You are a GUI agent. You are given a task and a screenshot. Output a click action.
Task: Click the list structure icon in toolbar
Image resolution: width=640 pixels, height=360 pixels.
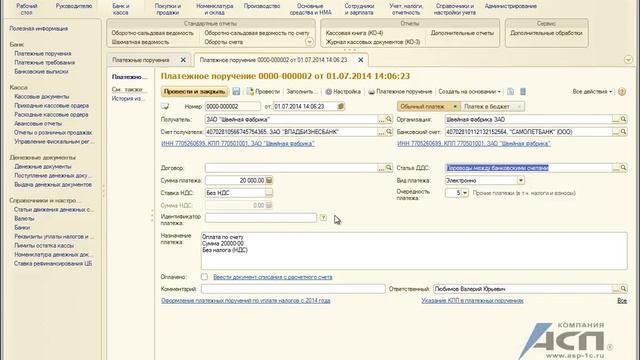(523, 91)
